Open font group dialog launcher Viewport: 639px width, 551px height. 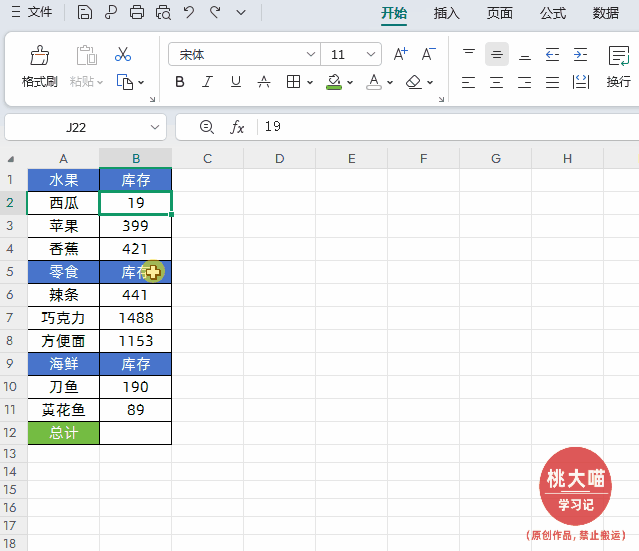[441, 99]
